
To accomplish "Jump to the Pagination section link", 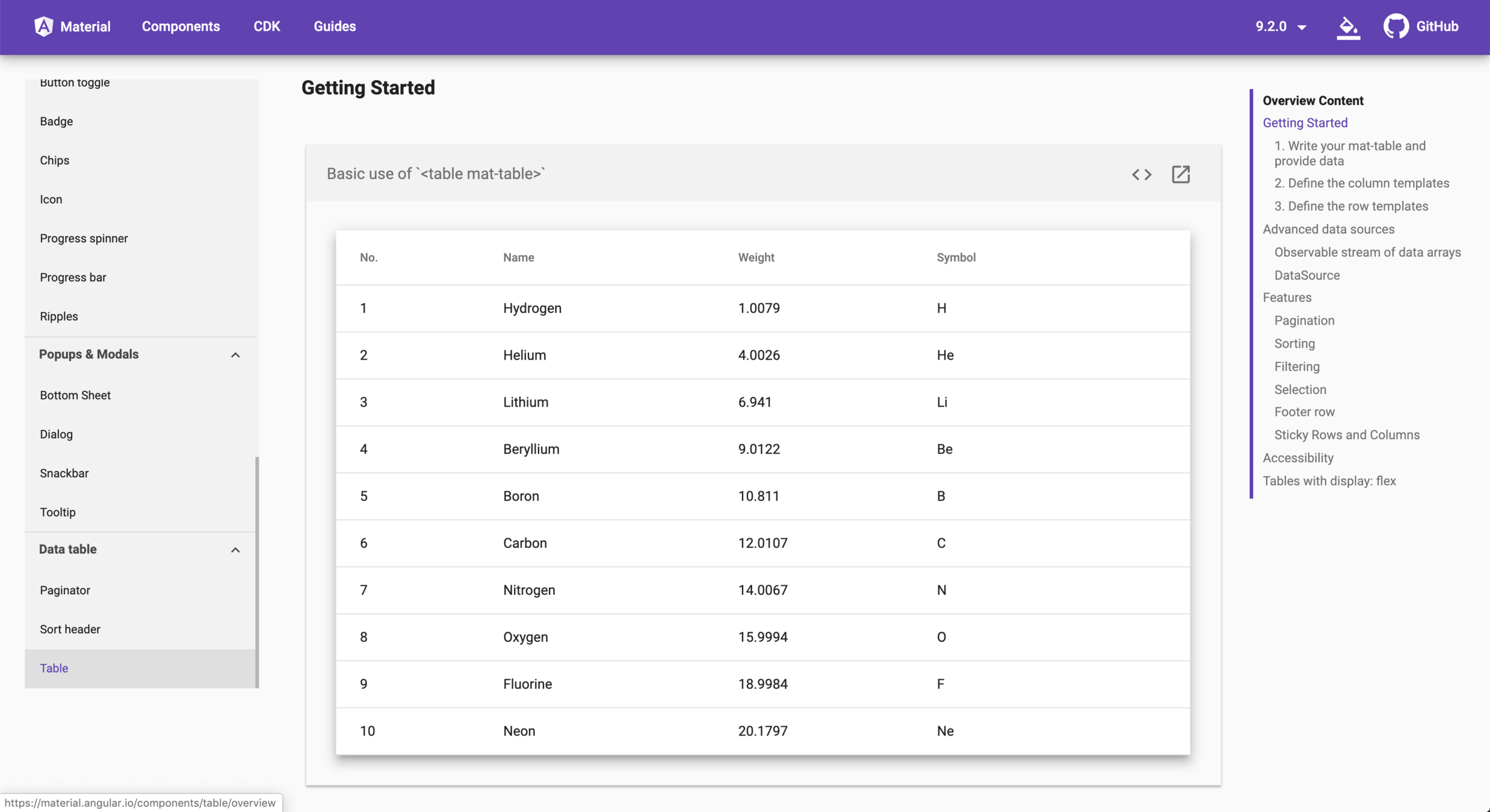I will coord(1304,321).
